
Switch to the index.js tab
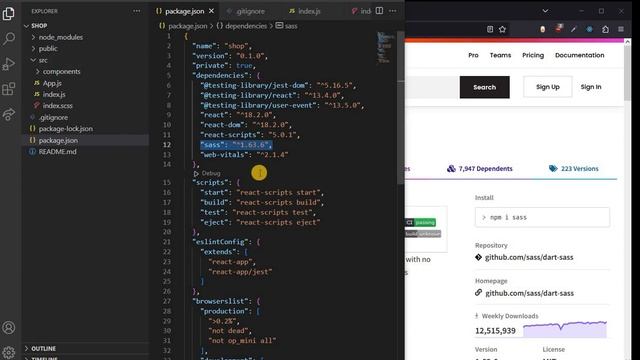pos(305,11)
